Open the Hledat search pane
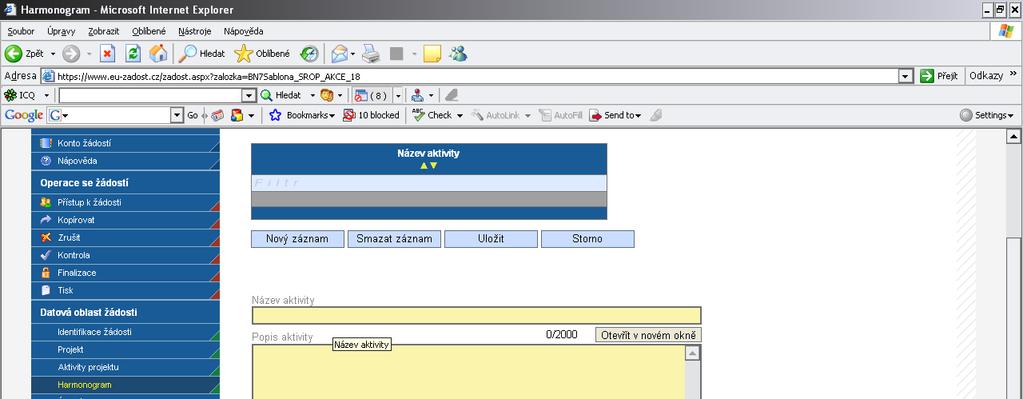 click(x=202, y=53)
